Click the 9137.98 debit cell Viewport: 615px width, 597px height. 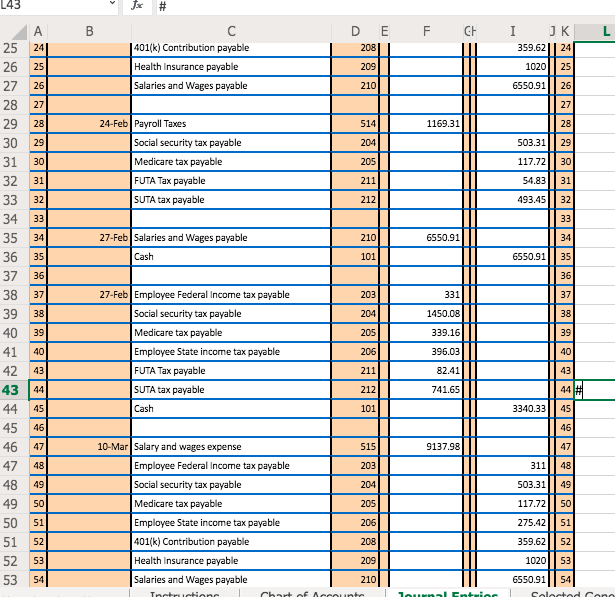[x=426, y=447]
